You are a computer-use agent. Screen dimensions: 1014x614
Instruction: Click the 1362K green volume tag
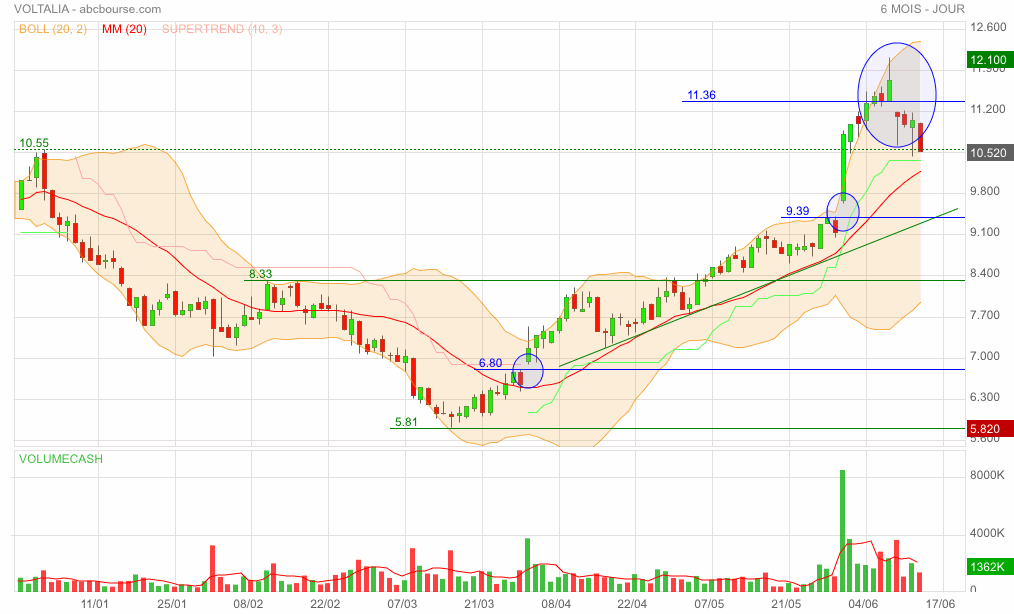(989, 567)
